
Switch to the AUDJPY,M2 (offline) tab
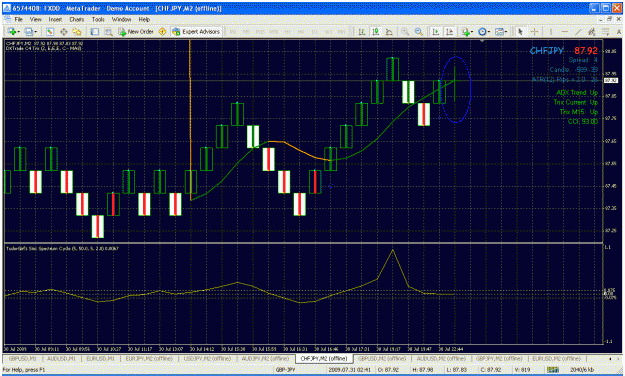point(265,358)
